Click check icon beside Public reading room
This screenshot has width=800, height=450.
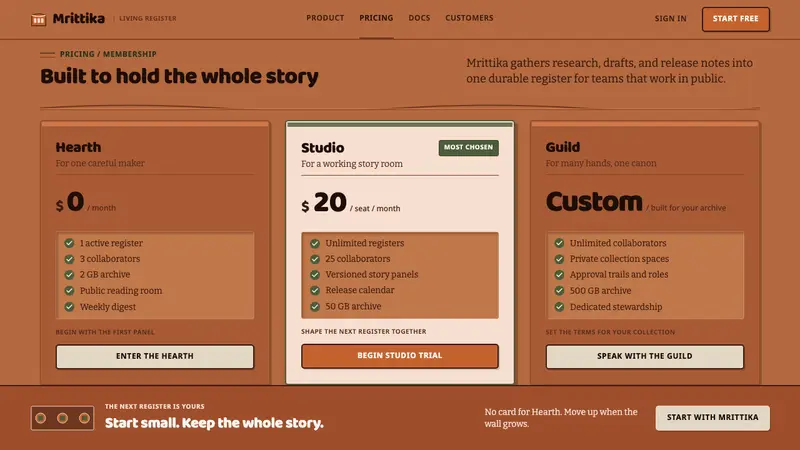coord(69,291)
